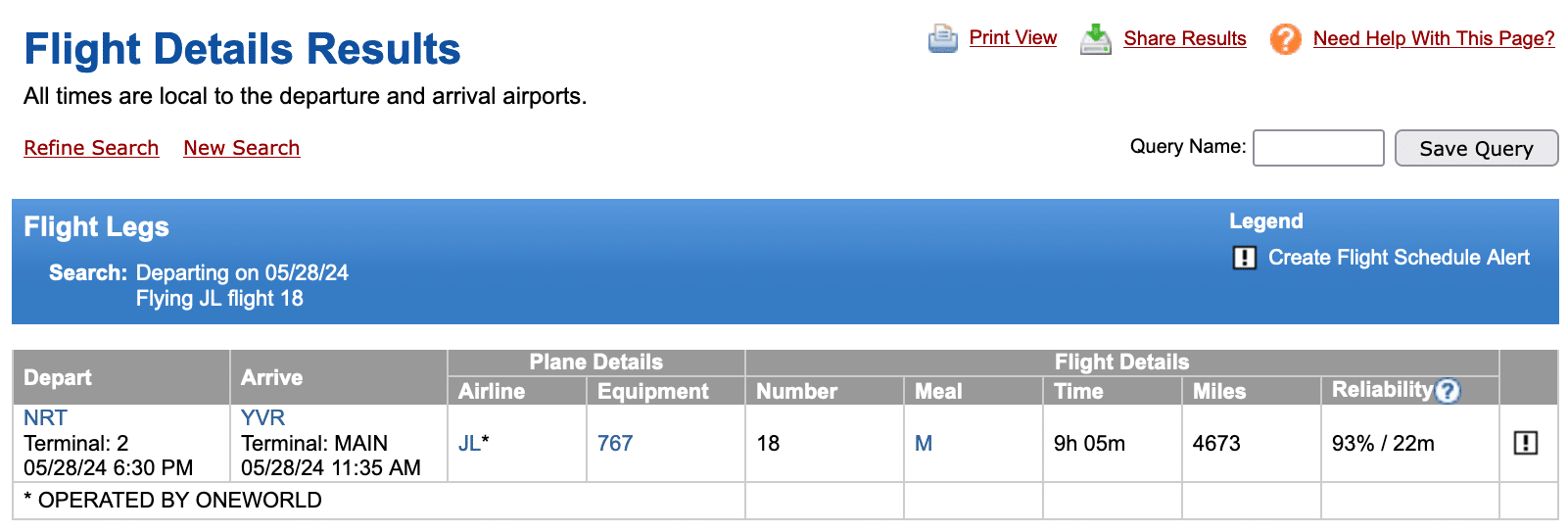This screenshot has height=532, width=1568.
Task: Click the Reliability help question icon
Action: tap(1448, 391)
